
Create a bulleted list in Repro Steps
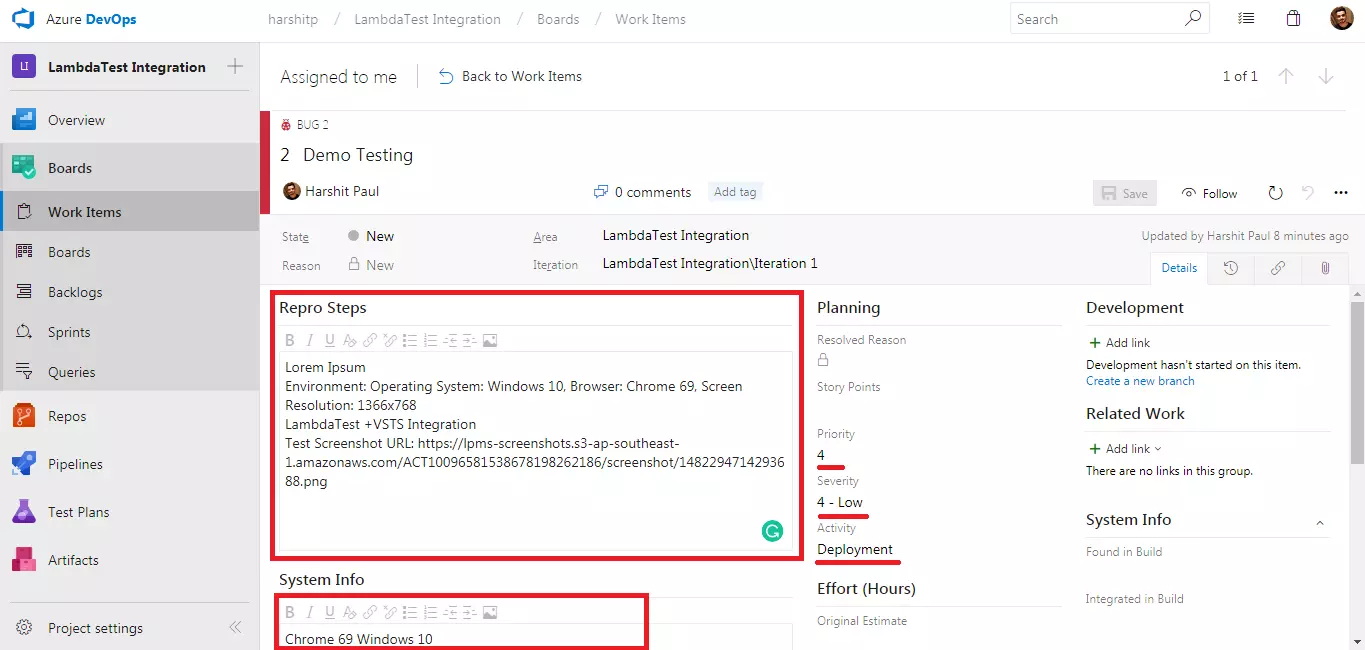(410, 340)
